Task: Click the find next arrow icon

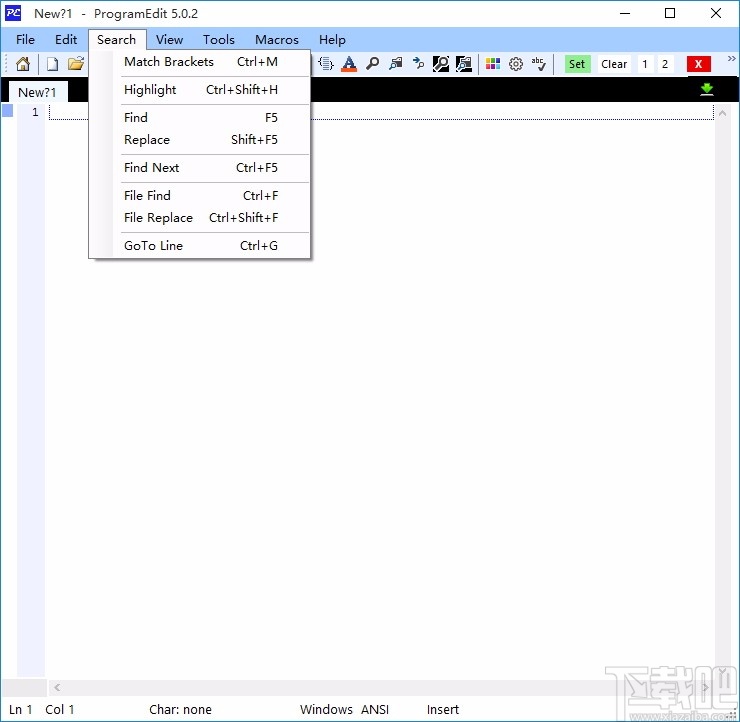Action: pyautogui.click(x=418, y=64)
